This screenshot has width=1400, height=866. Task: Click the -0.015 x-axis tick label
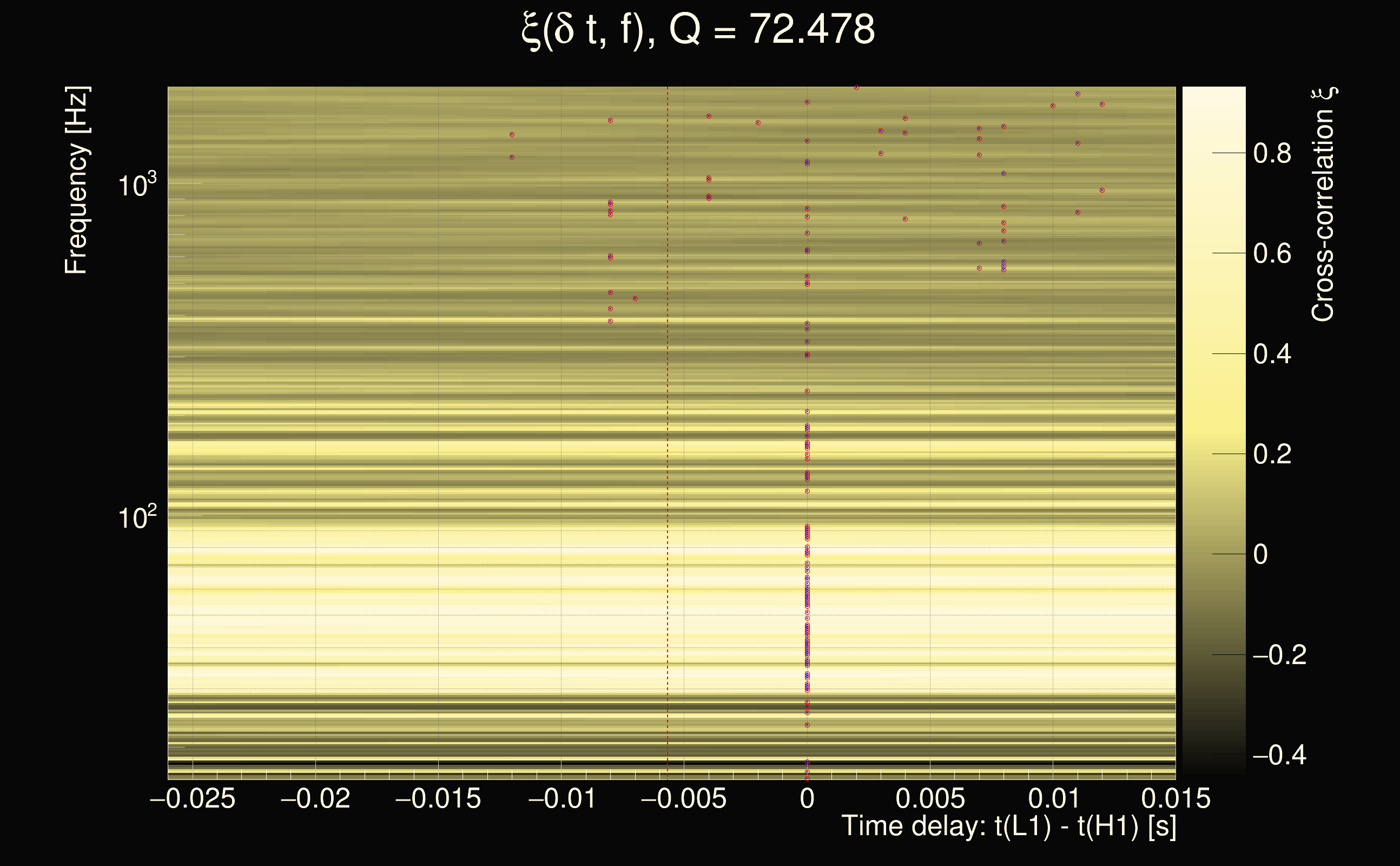click(438, 798)
